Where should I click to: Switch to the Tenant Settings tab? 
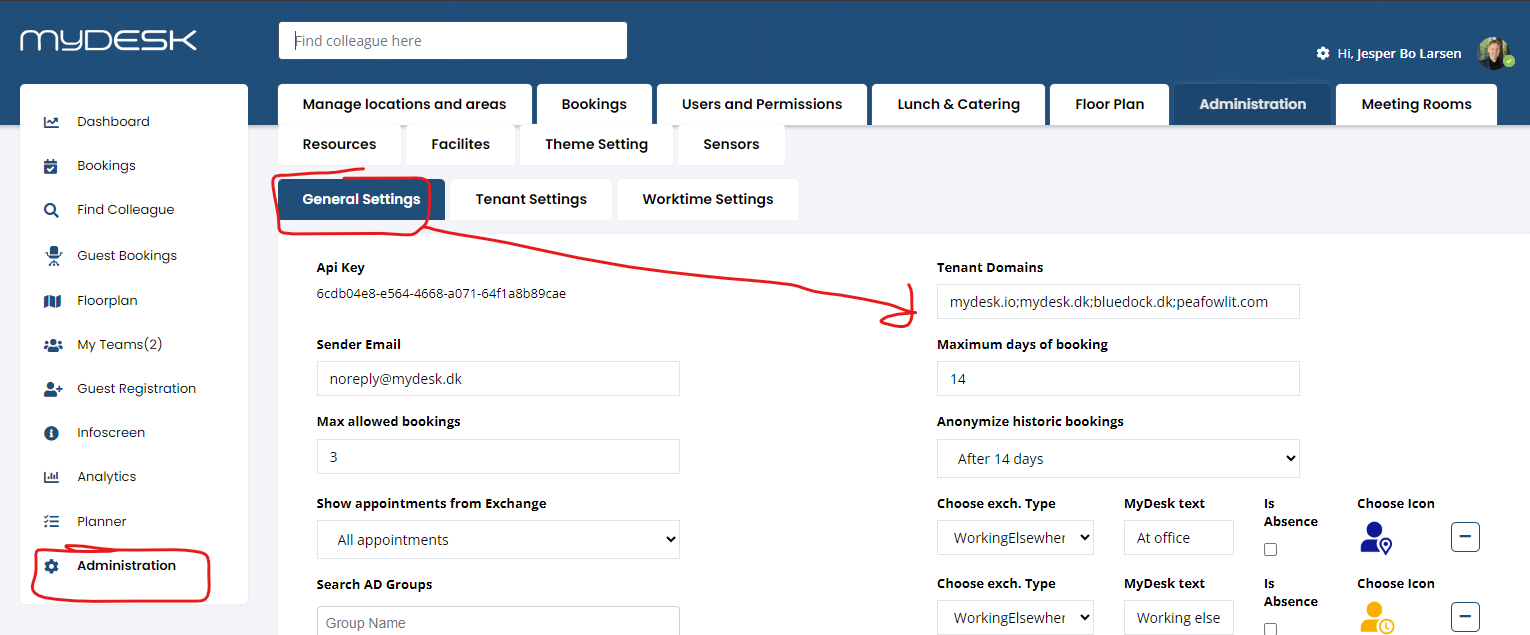pos(531,199)
